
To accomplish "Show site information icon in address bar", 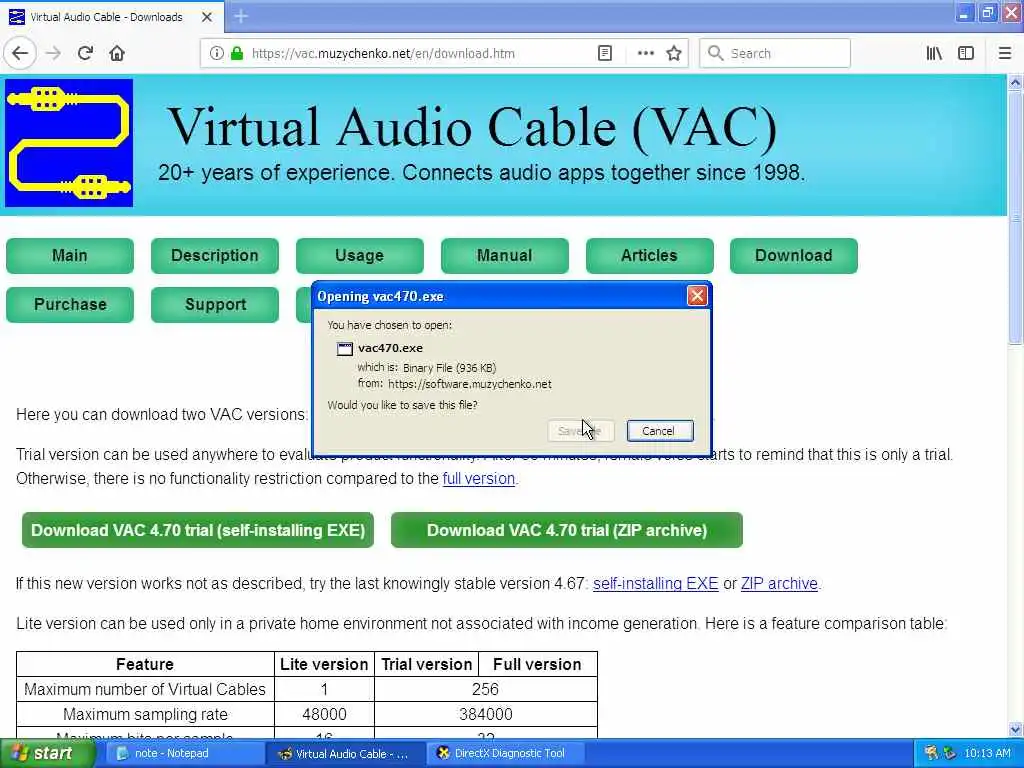I will pyautogui.click(x=216, y=54).
